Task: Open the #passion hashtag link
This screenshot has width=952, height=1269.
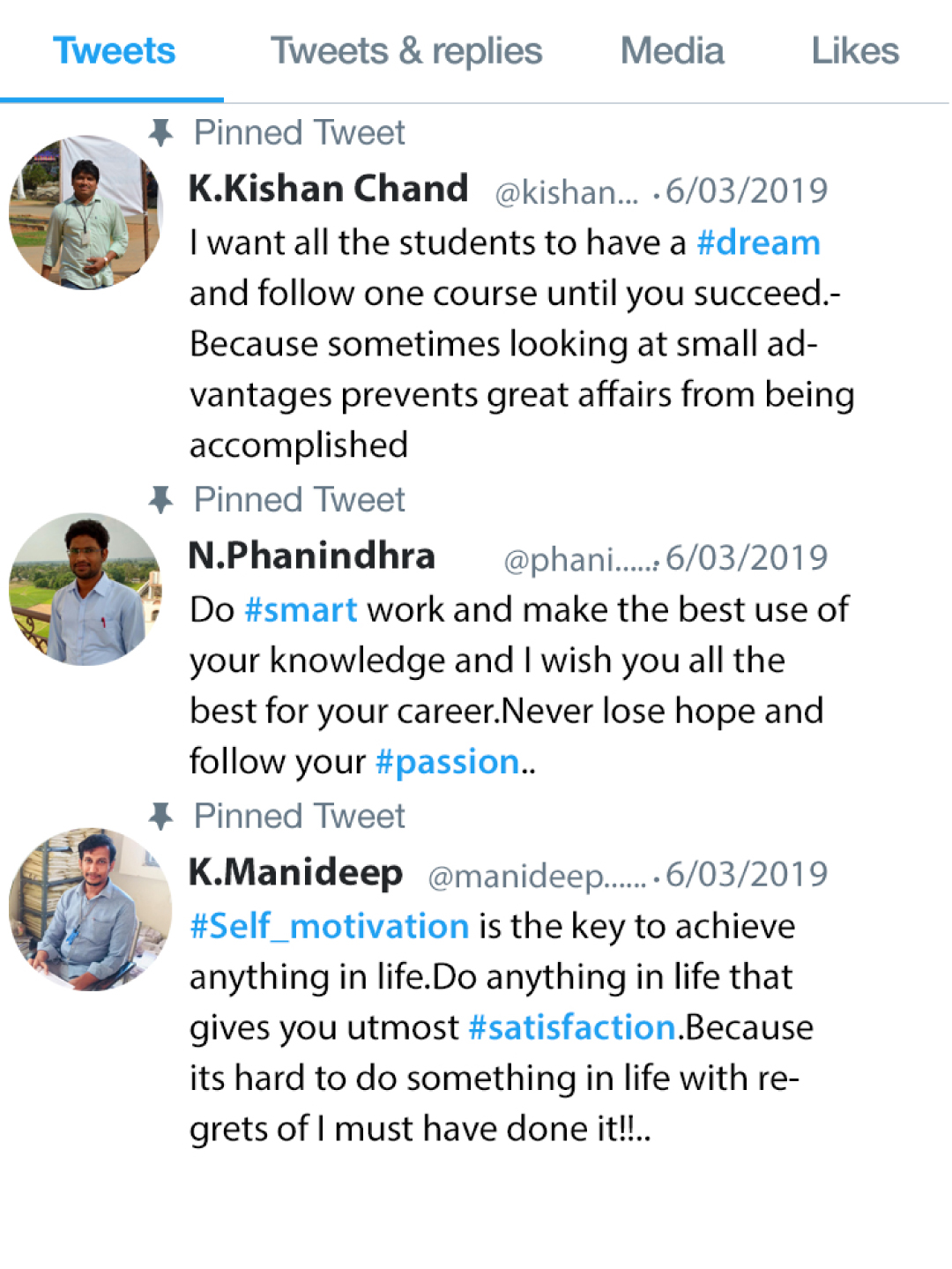Action: [x=447, y=762]
